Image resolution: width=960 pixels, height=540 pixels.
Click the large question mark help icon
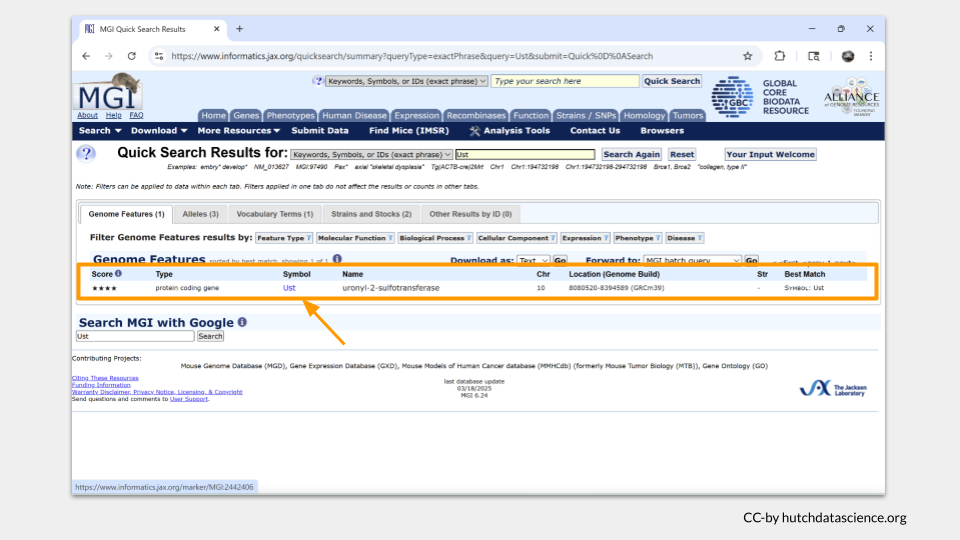tap(86, 153)
